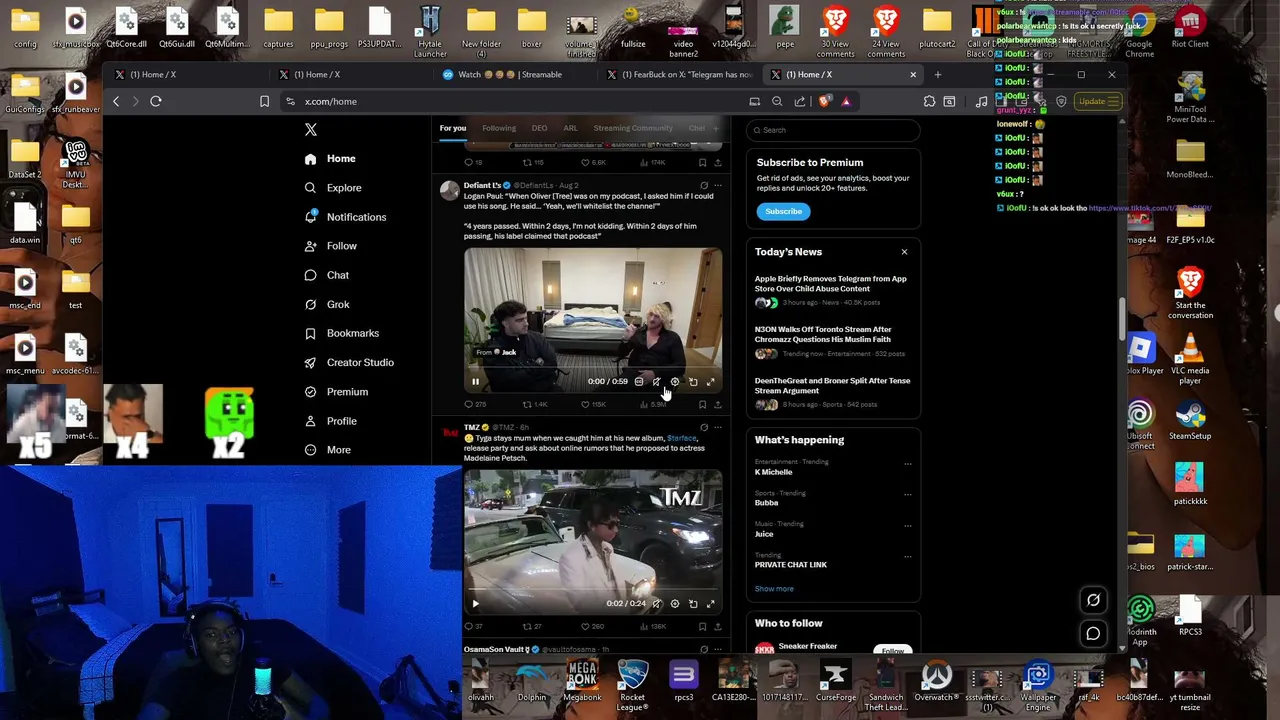Open the Brave Shields icon in address bar

tap(824, 101)
